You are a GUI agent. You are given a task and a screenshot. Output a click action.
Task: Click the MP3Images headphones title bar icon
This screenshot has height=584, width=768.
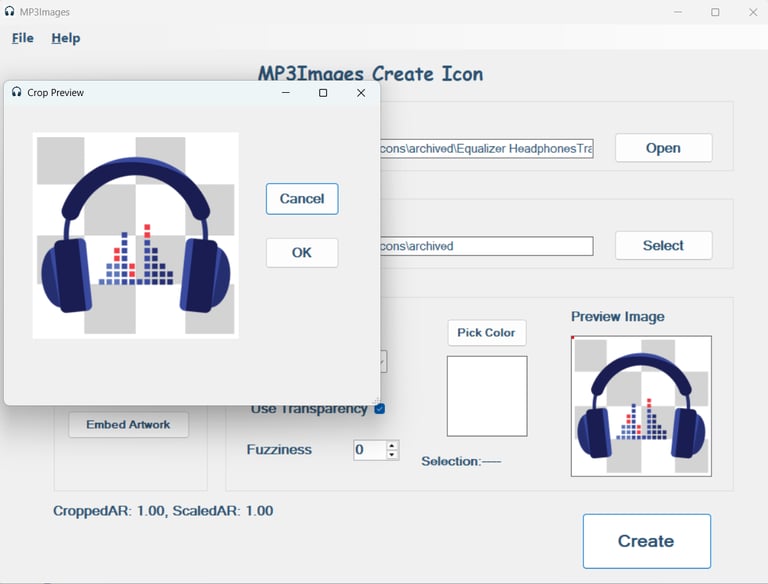coord(9,11)
